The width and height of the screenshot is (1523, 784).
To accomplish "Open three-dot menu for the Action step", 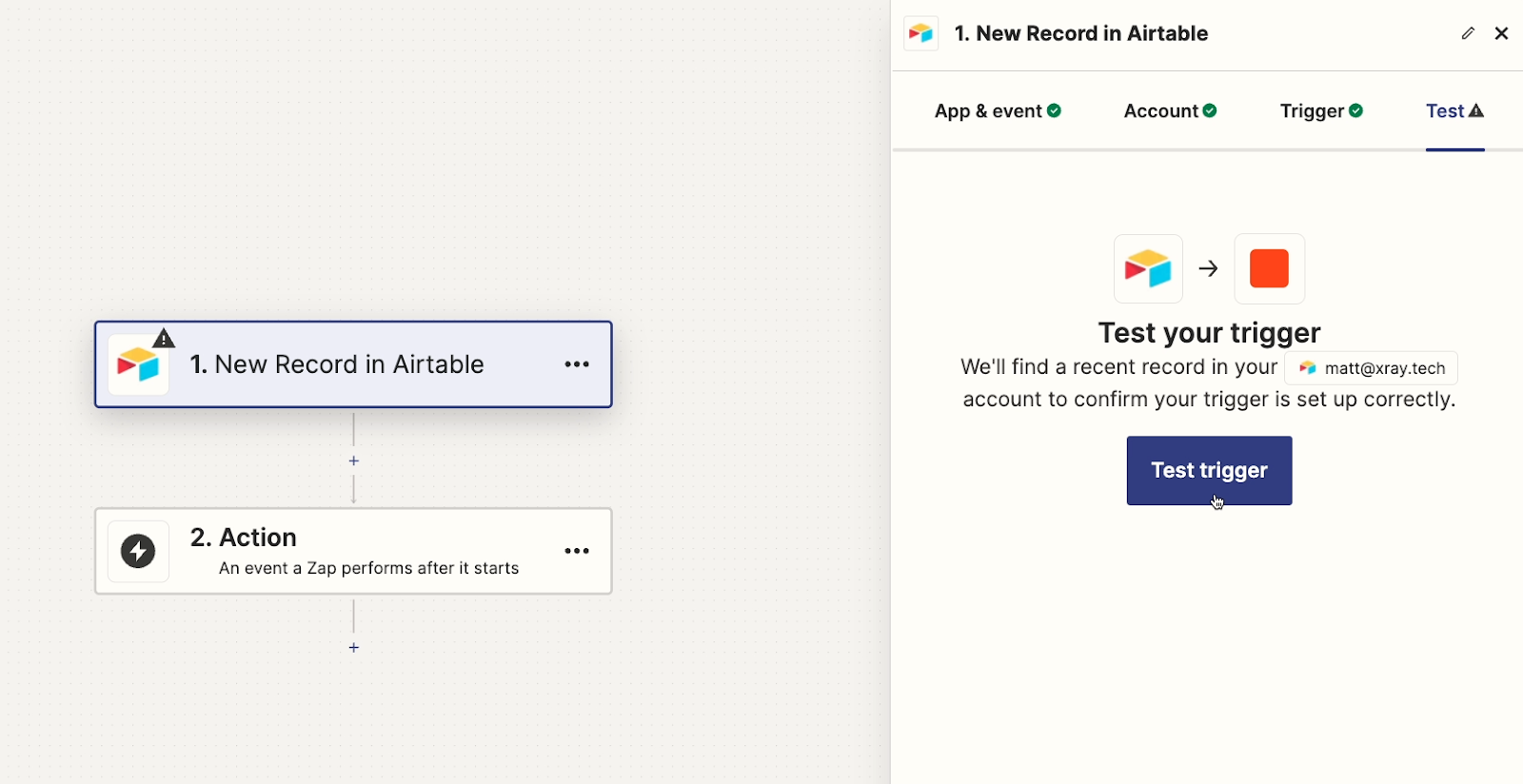I will pyautogui.click(x=577, y=551).
